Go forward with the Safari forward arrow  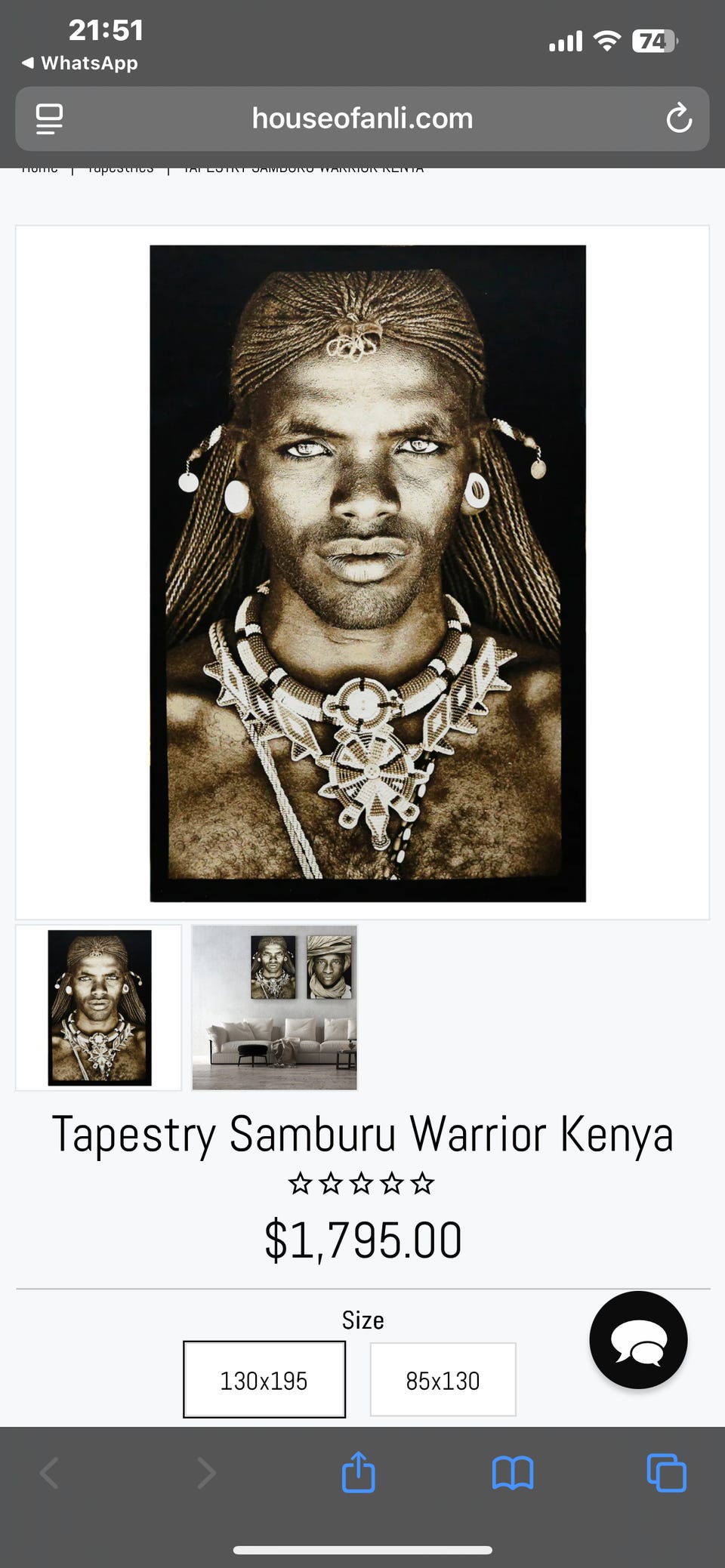click(x=205, y=1473)
